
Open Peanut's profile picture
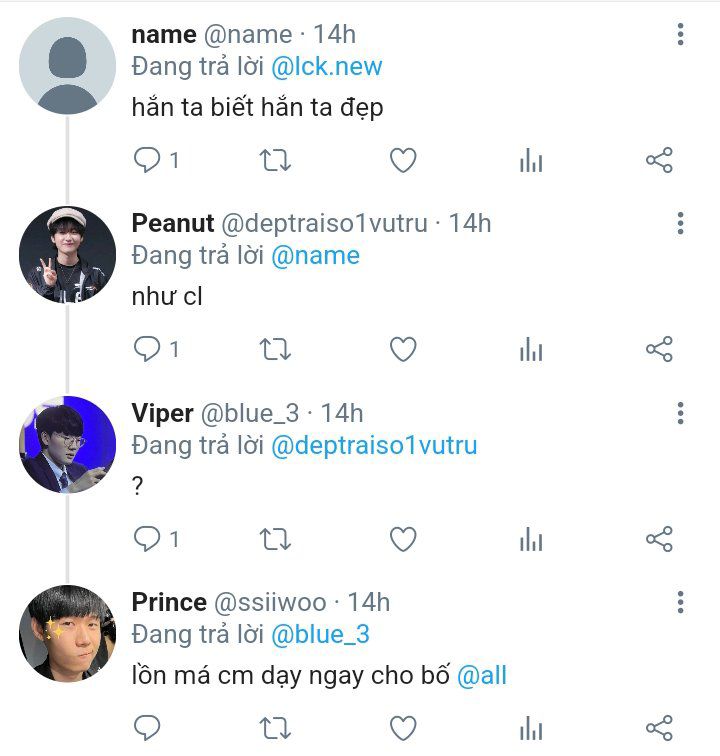[x=67, y=255]
